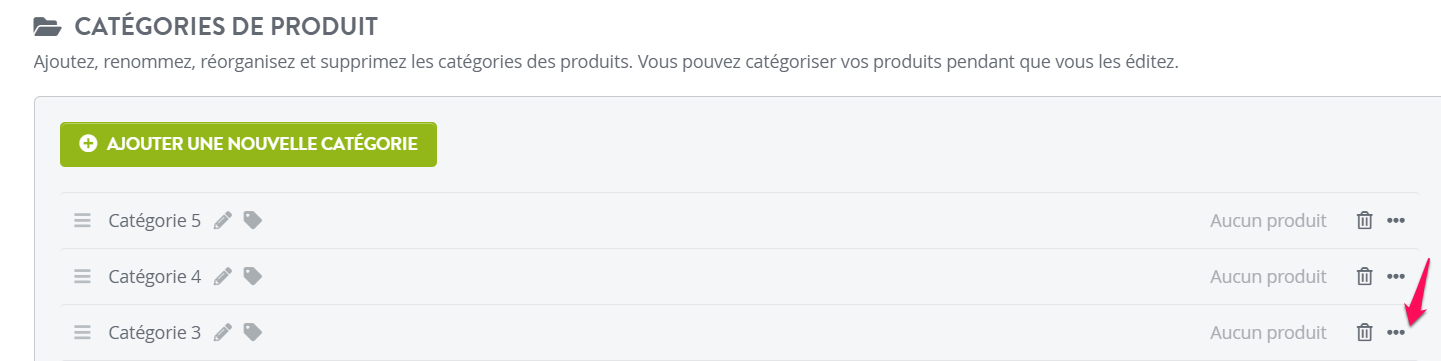Open the ellipsis menu for Catégorie 3

[x=1396, y=332]
